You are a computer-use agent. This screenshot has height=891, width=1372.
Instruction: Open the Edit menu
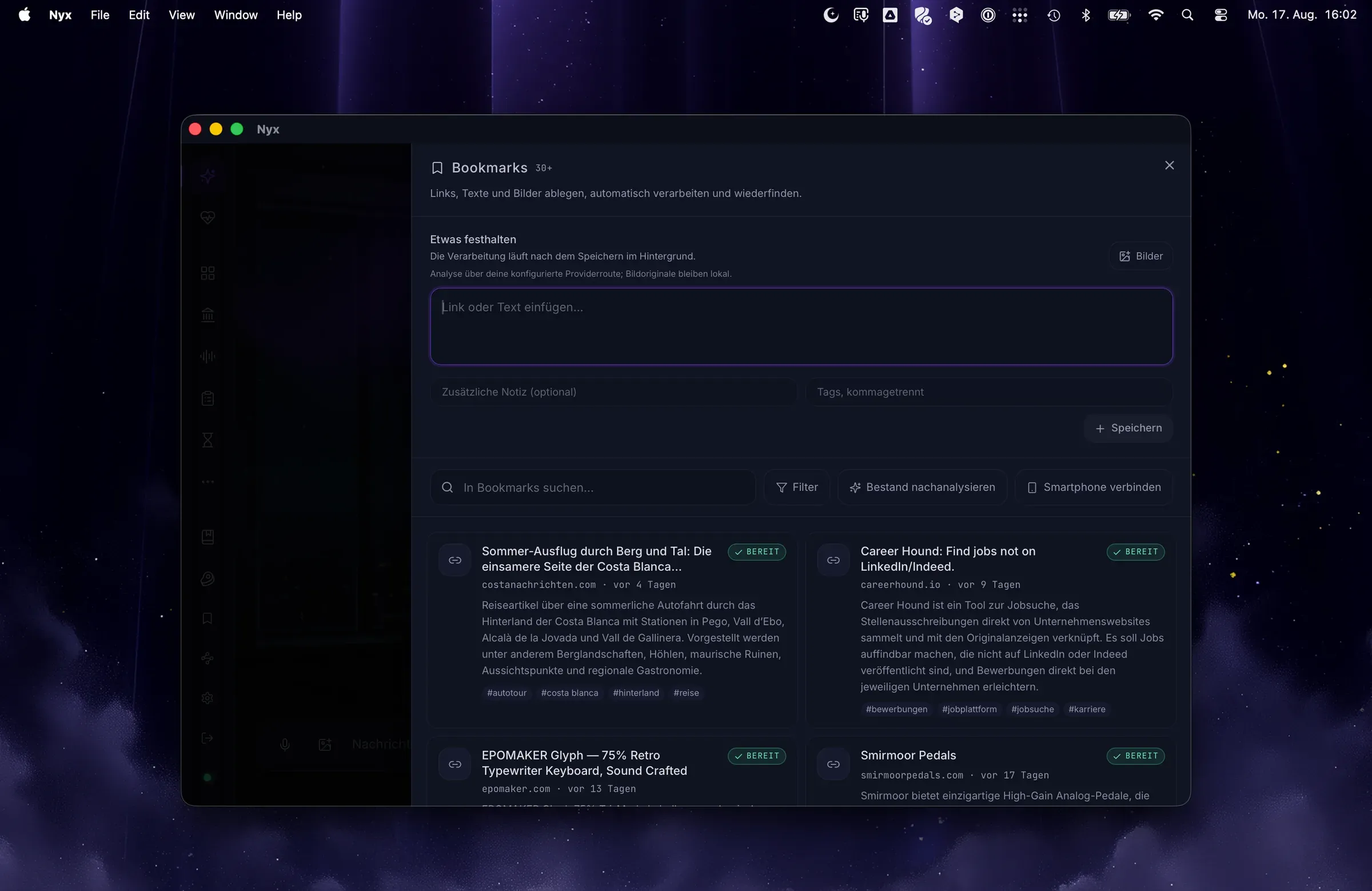point(139,15)
